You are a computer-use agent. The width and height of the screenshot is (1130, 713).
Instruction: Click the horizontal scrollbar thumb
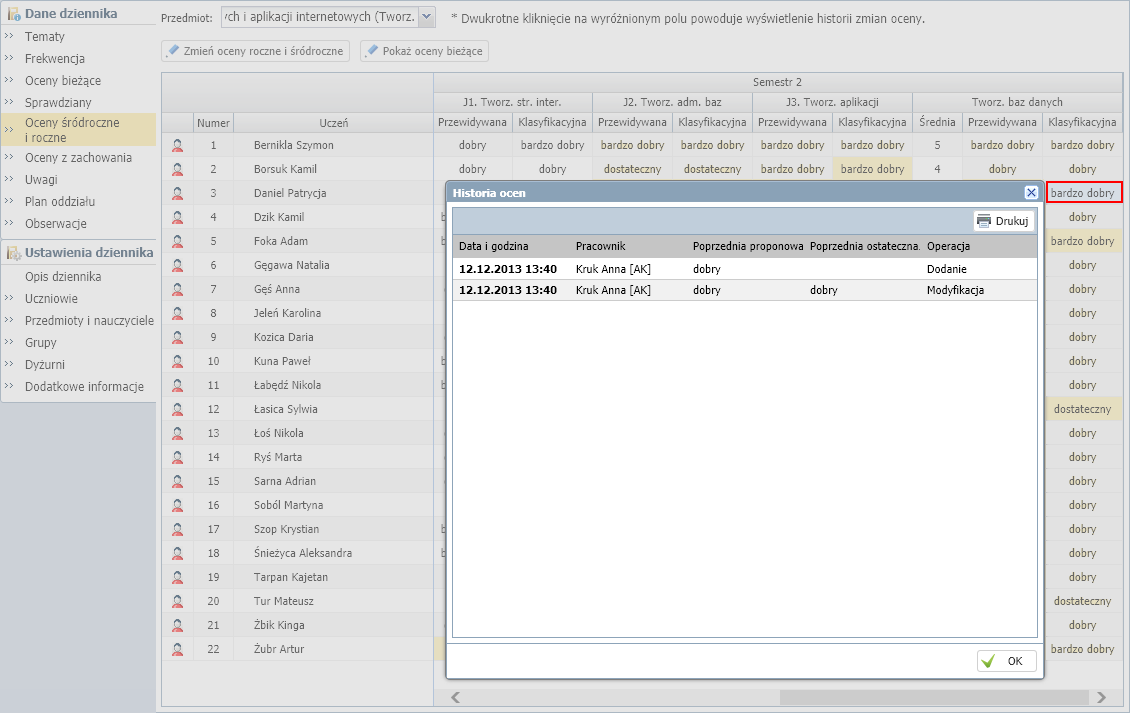point(934,697)
